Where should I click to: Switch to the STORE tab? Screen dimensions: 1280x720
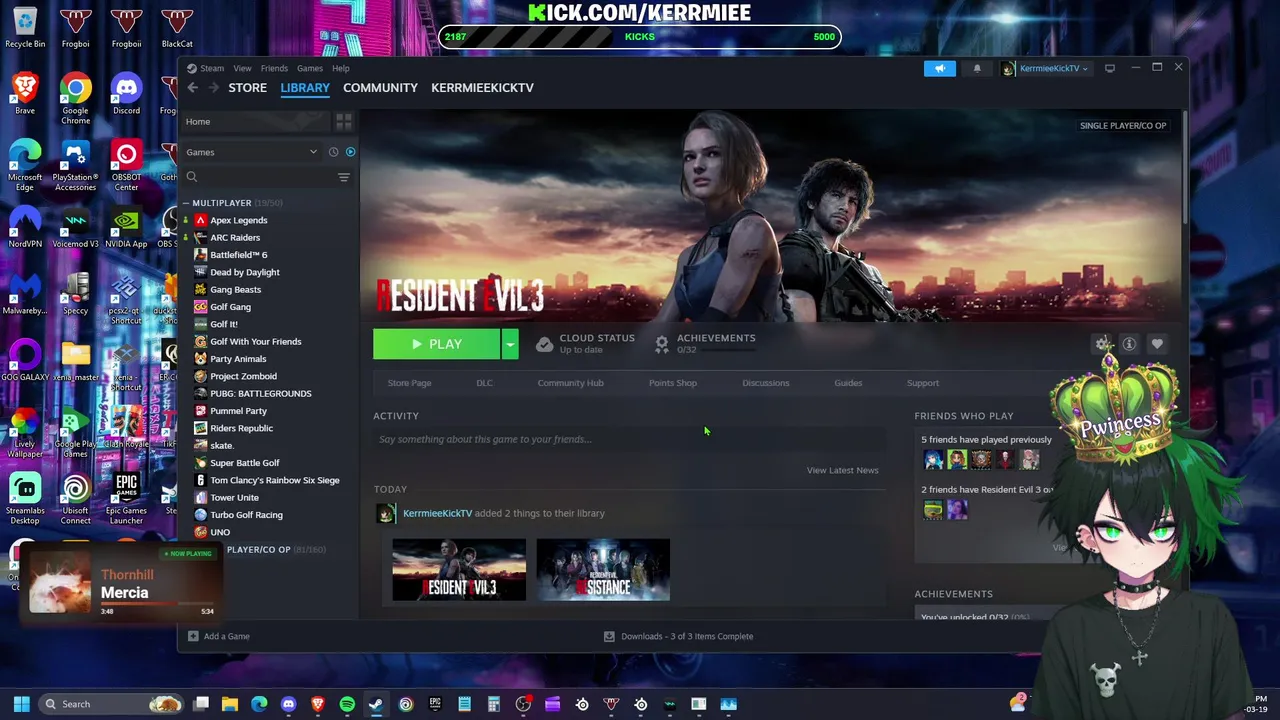pyautogui.click(x=247, y=88)
